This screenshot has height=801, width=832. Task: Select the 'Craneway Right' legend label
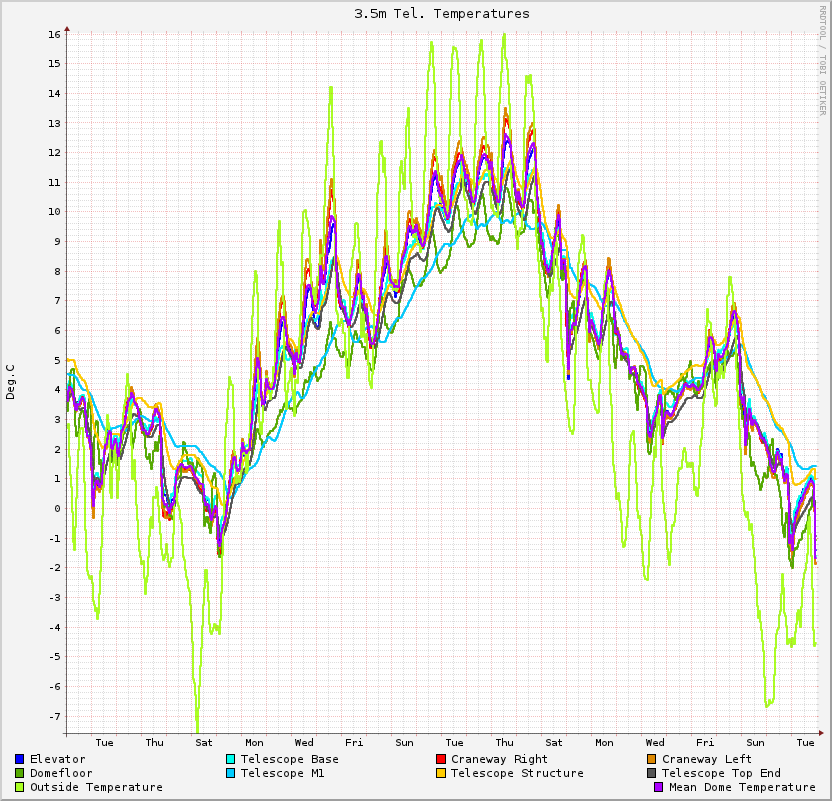pyautogui.click(x=499, y=759)
